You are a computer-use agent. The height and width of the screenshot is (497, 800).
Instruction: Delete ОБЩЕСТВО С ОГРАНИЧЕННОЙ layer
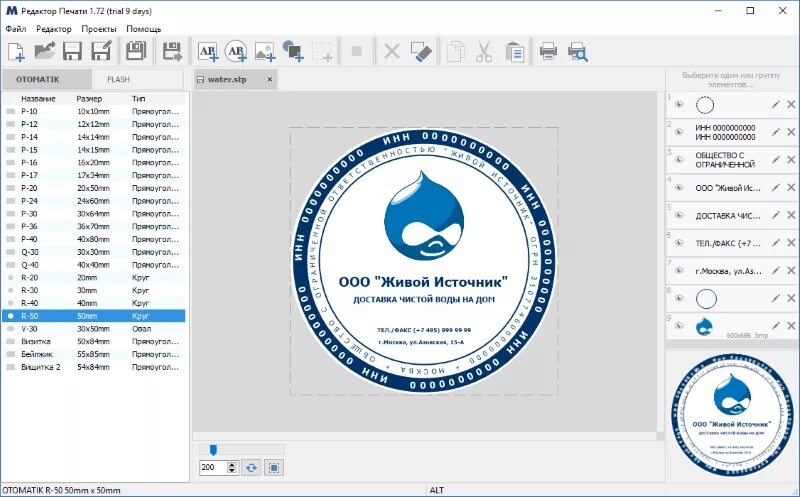[791, 160]
